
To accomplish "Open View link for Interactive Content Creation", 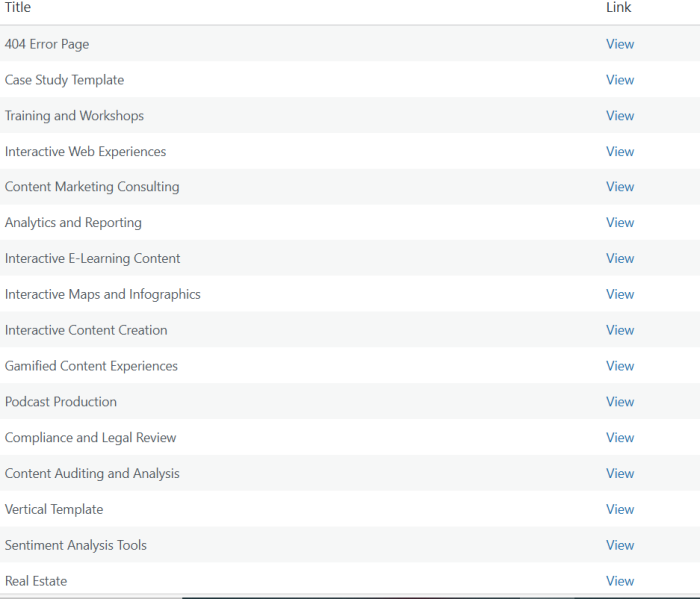I will 620,330.
